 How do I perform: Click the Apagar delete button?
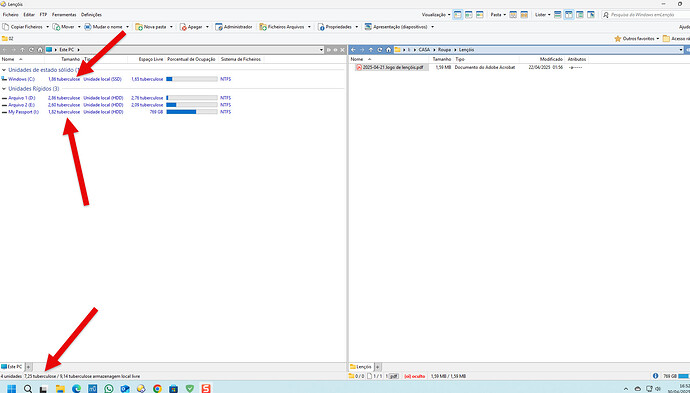[191, 27]
